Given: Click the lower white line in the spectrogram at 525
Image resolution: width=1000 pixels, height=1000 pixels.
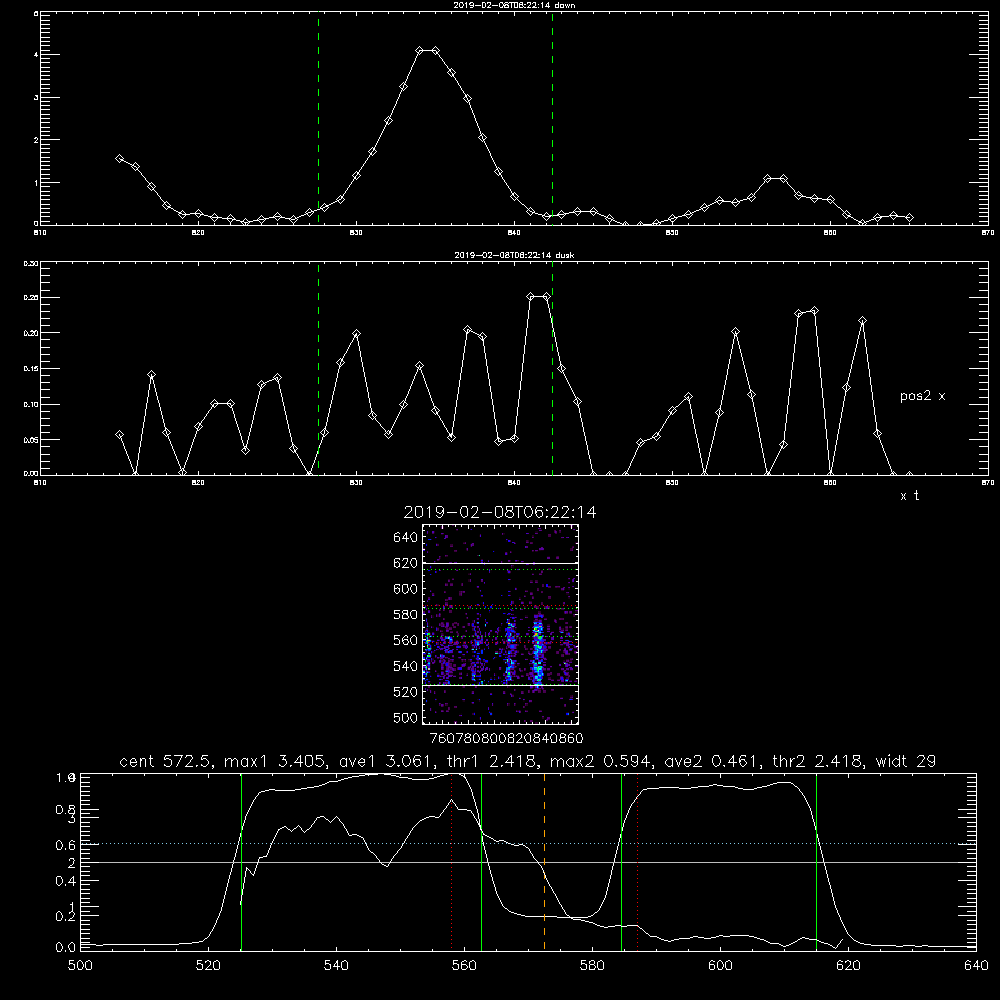Looking at the screenshot, I should pos(500,685).
